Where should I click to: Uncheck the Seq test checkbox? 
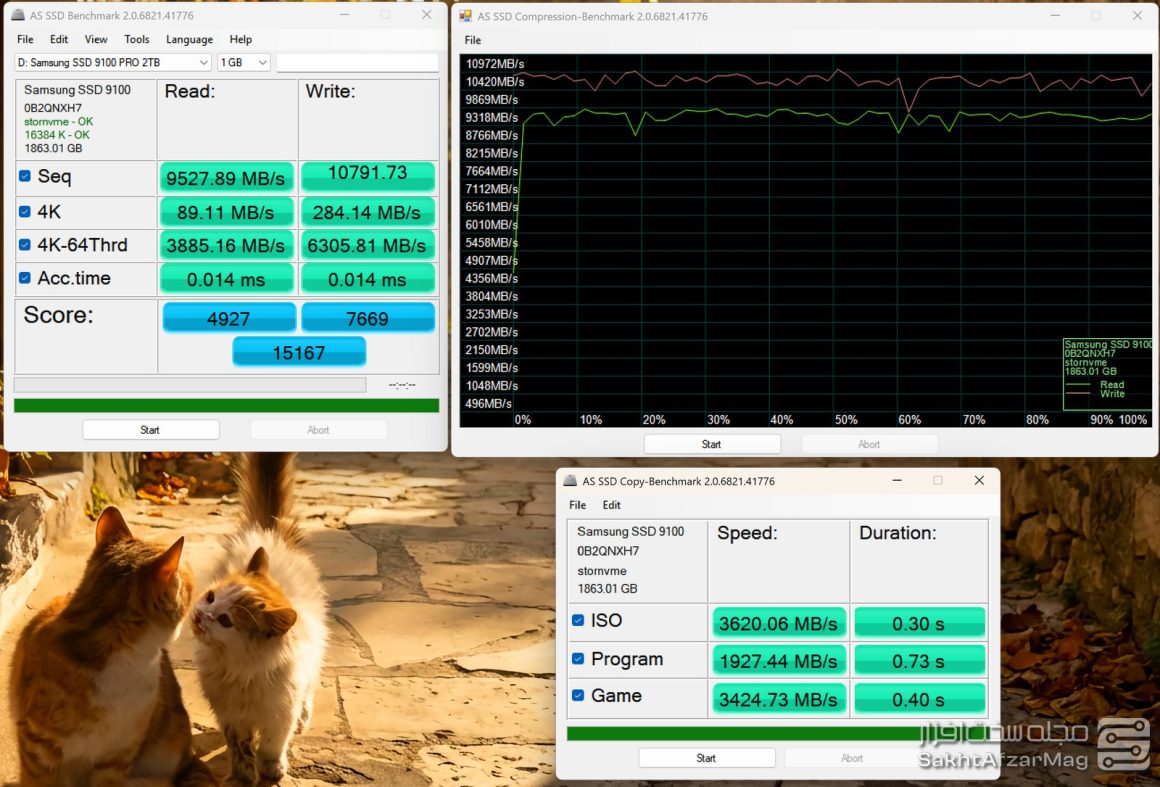25,177
